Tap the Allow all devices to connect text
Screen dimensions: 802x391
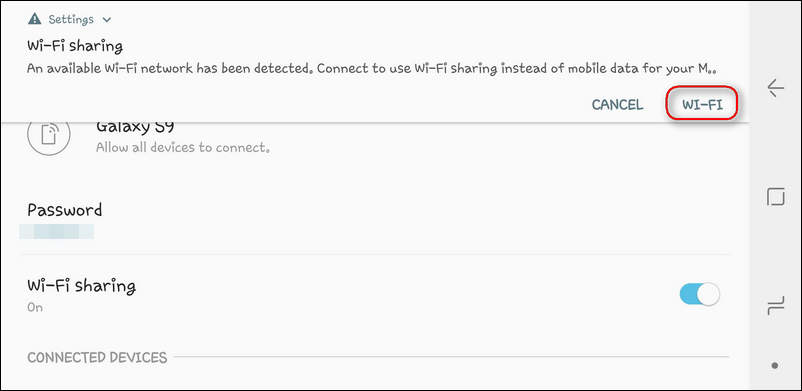click(x=183, y=148)
